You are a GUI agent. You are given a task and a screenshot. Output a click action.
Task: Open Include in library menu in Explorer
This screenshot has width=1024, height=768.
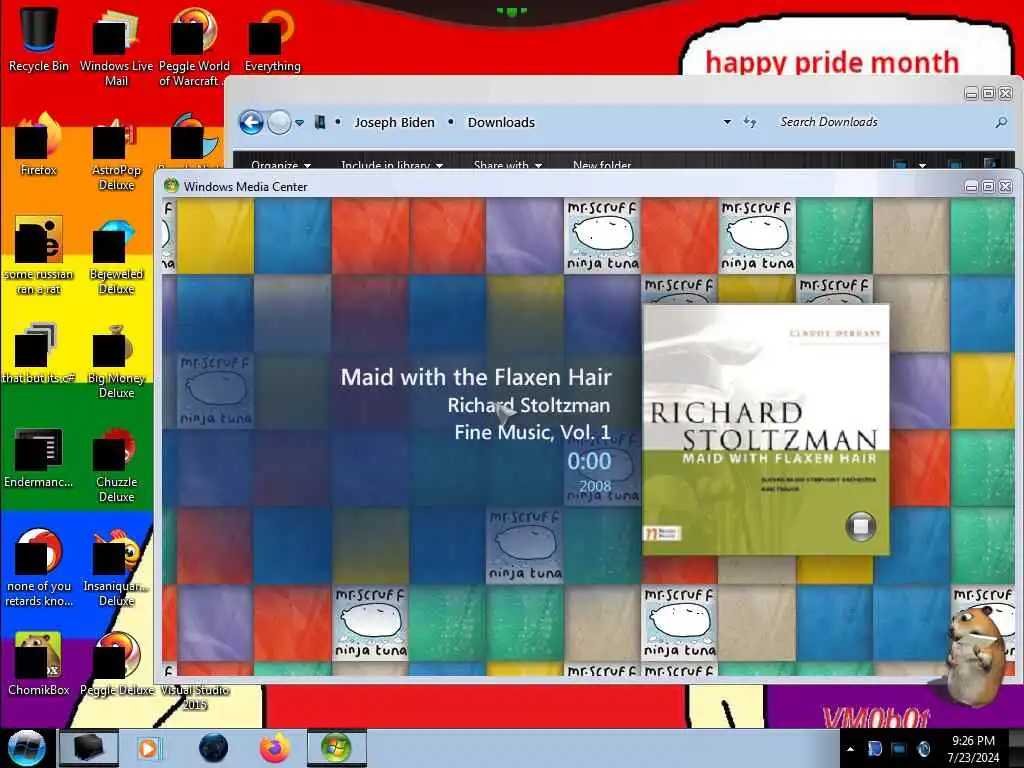392,165
